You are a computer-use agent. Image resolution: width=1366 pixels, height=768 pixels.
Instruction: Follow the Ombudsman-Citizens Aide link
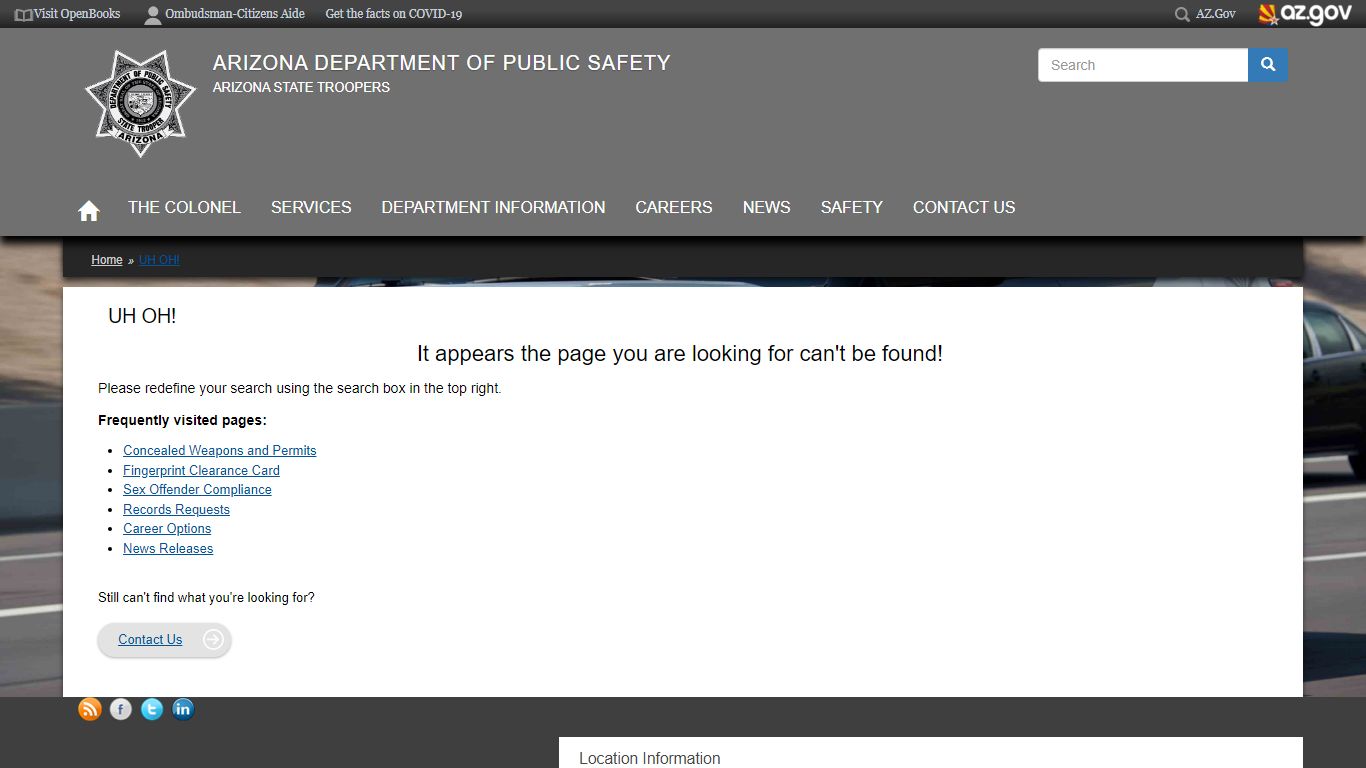tap(235, 14)
